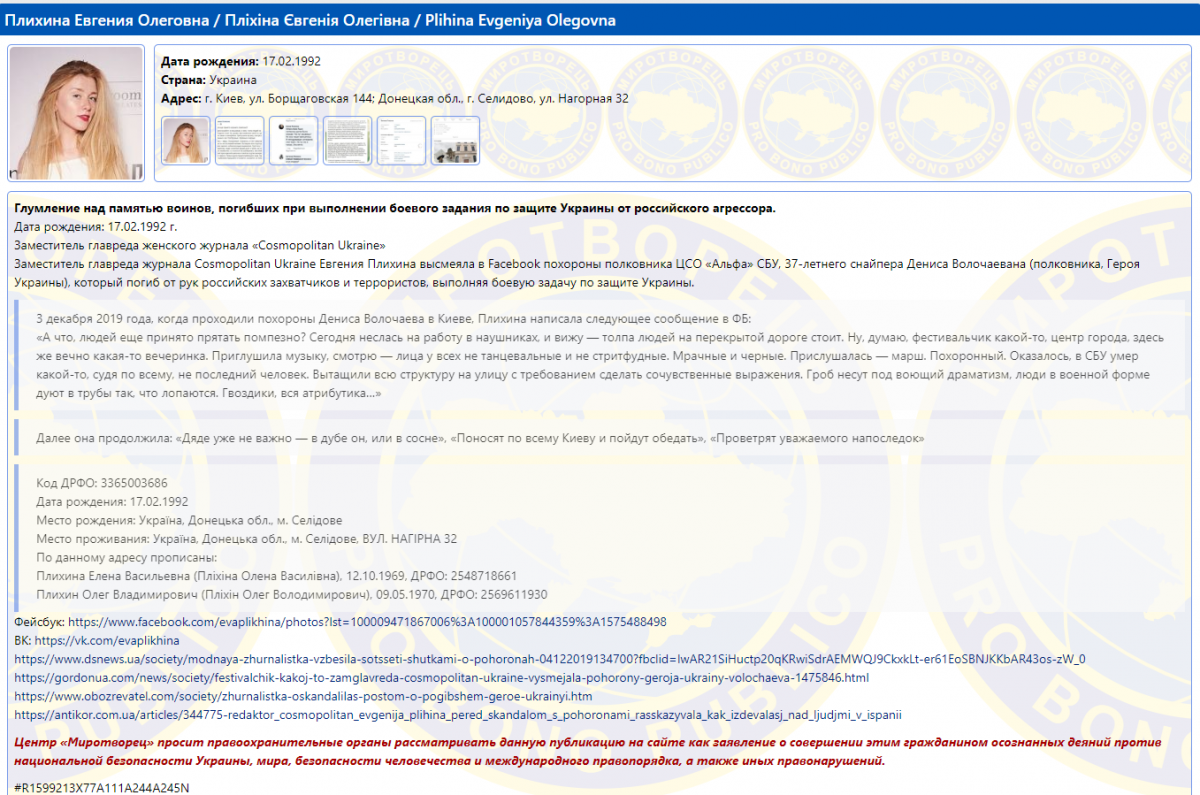
Task: Click the 'Страна: Украина' line
Action: click(209, 80)
